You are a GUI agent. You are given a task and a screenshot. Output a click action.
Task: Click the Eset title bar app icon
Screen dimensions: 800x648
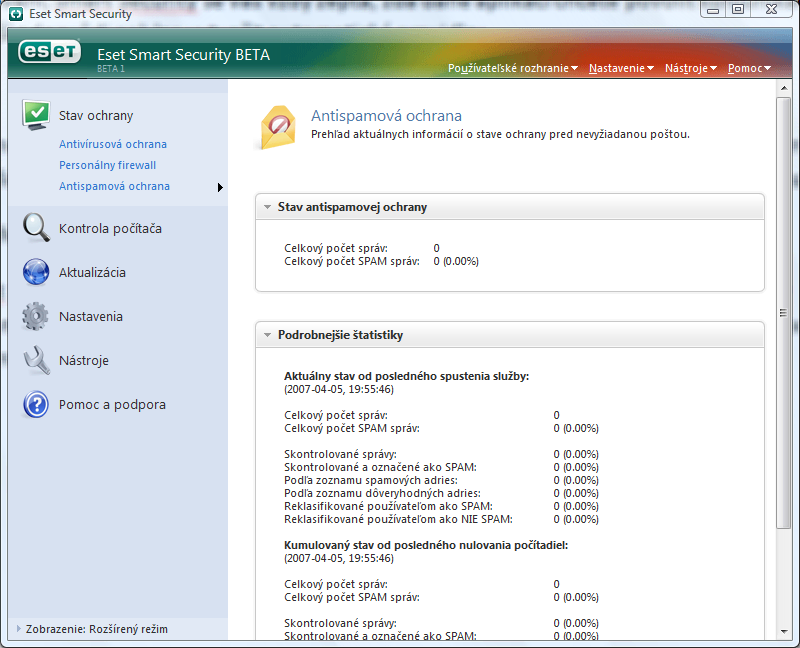pos(16,14)
